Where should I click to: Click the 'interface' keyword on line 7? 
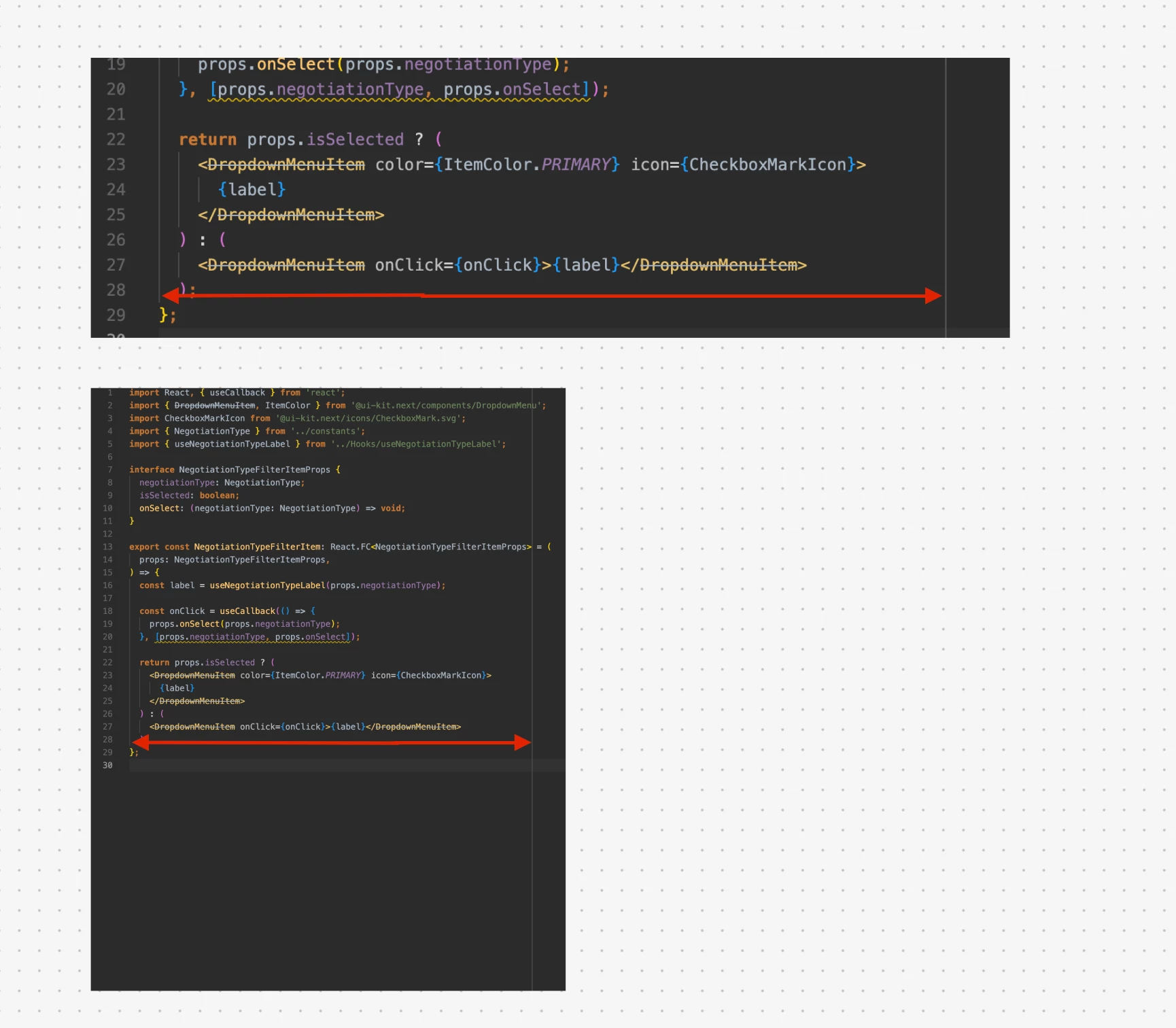tap(152, 470)
